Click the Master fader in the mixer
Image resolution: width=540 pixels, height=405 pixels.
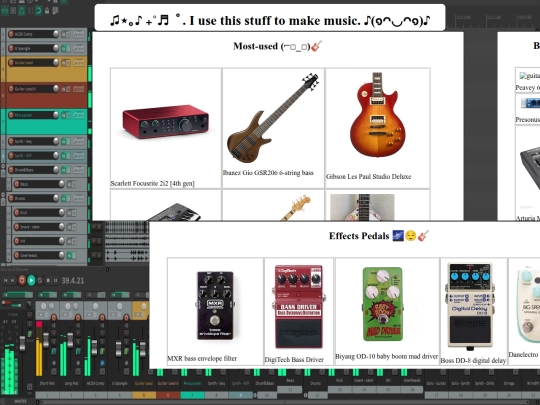[22, 343]
